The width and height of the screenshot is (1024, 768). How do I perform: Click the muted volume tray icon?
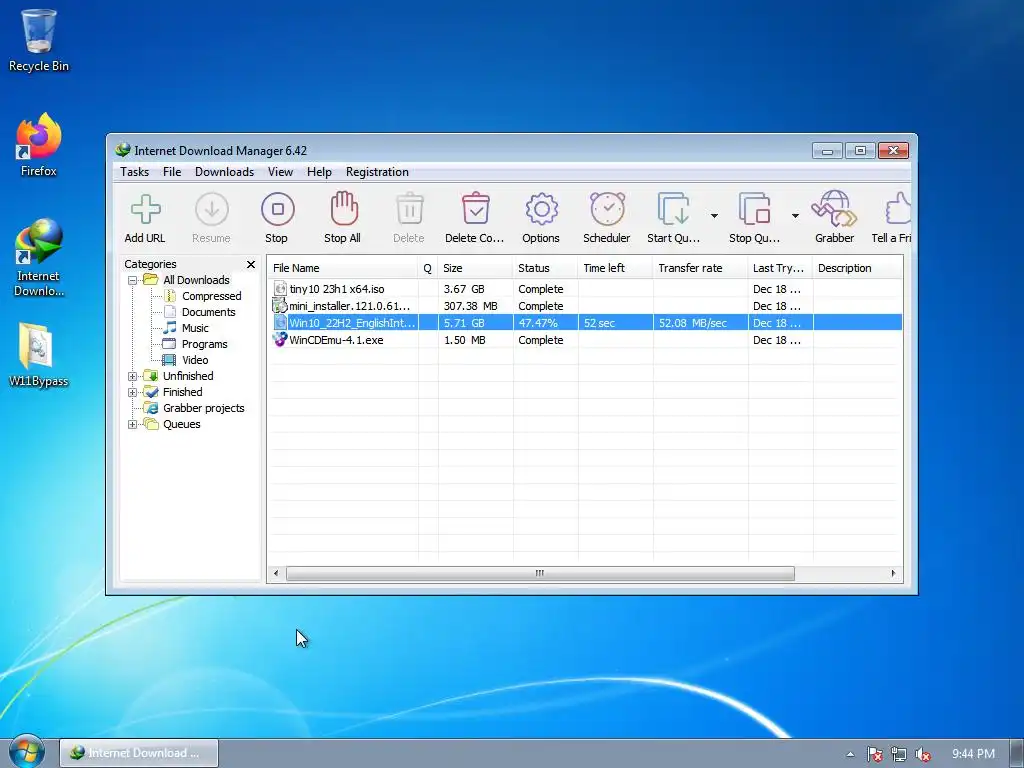[923, 754]
